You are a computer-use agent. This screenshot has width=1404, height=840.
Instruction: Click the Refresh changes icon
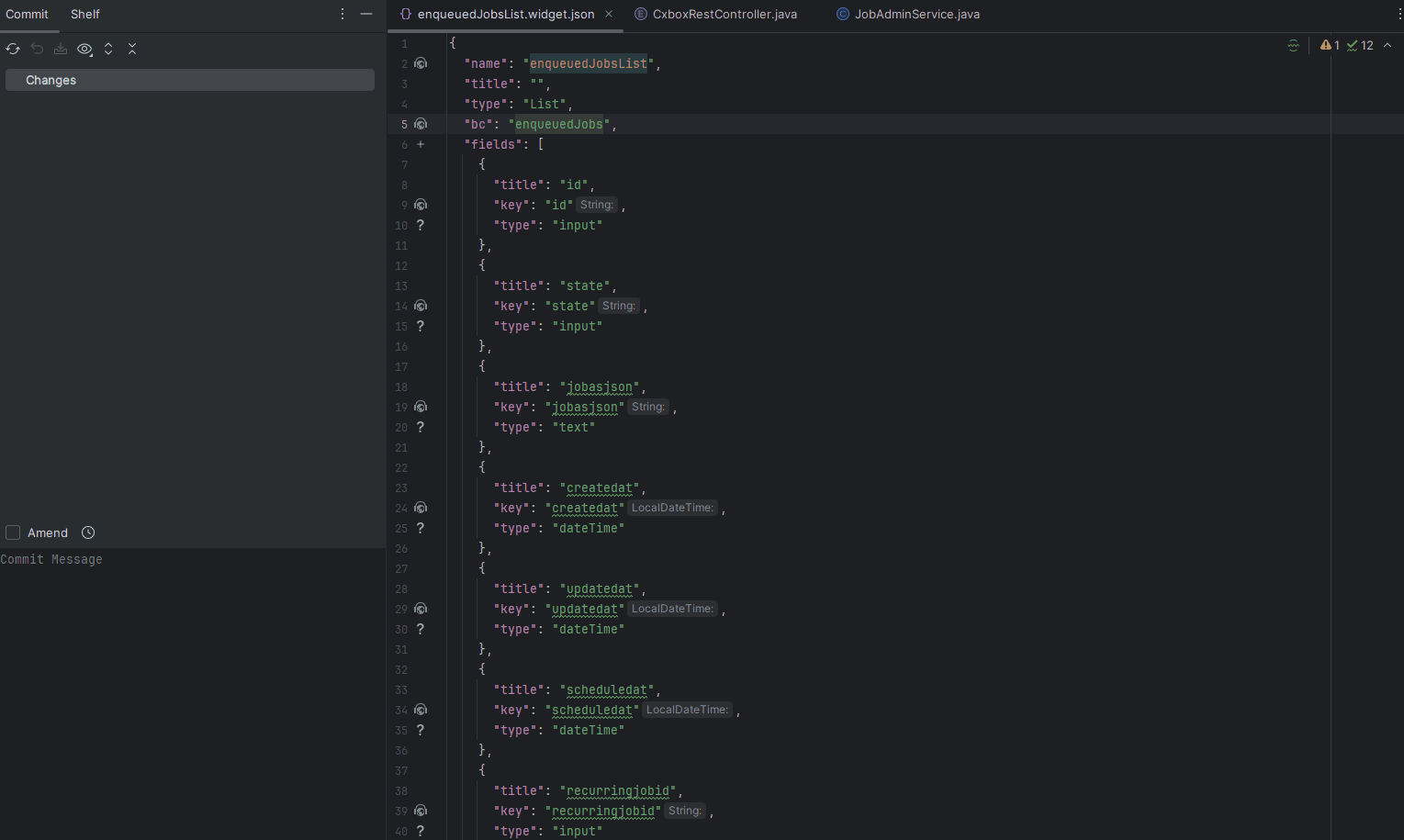[13, 49]
